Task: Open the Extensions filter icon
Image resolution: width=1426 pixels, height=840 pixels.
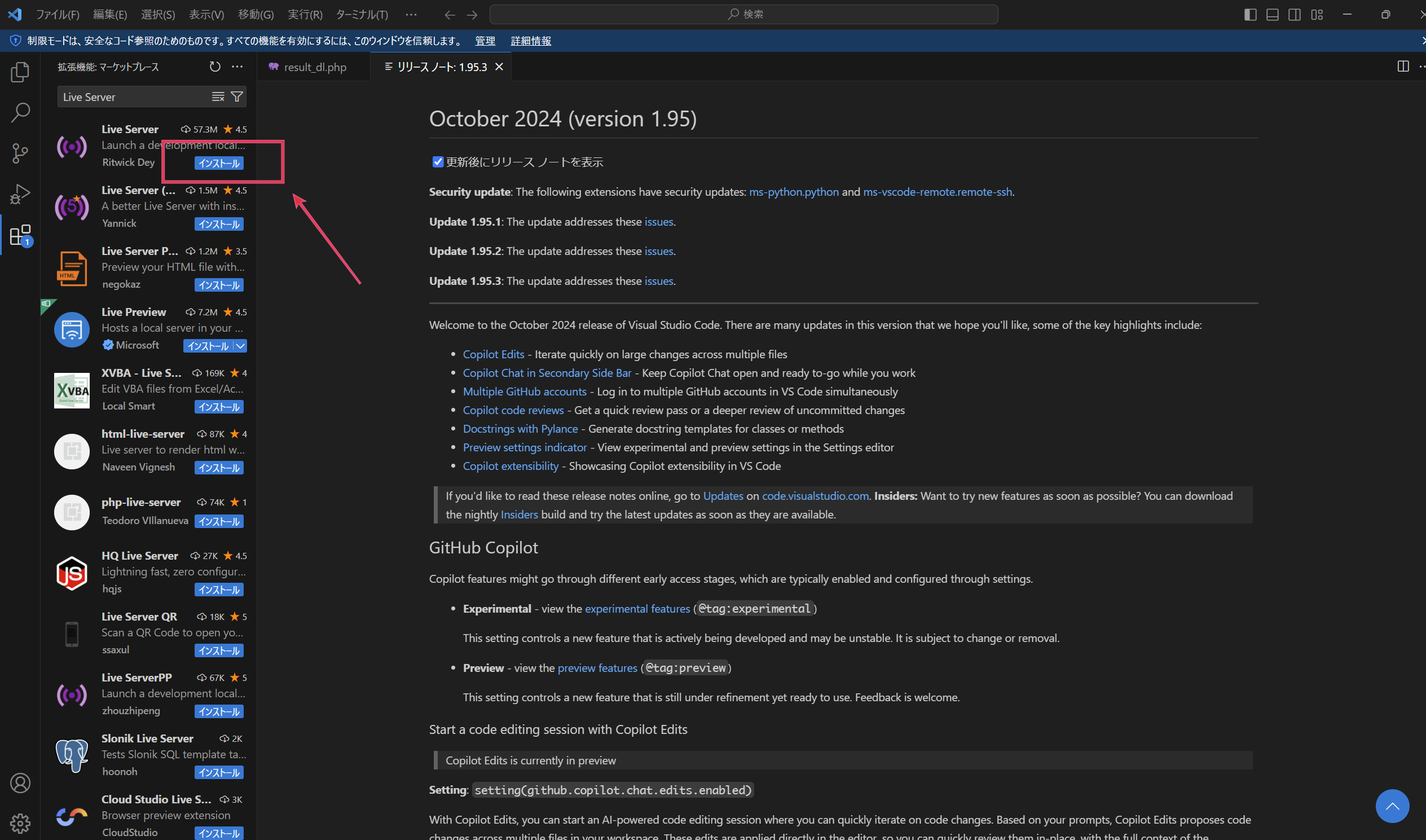Action: point(237,96)
